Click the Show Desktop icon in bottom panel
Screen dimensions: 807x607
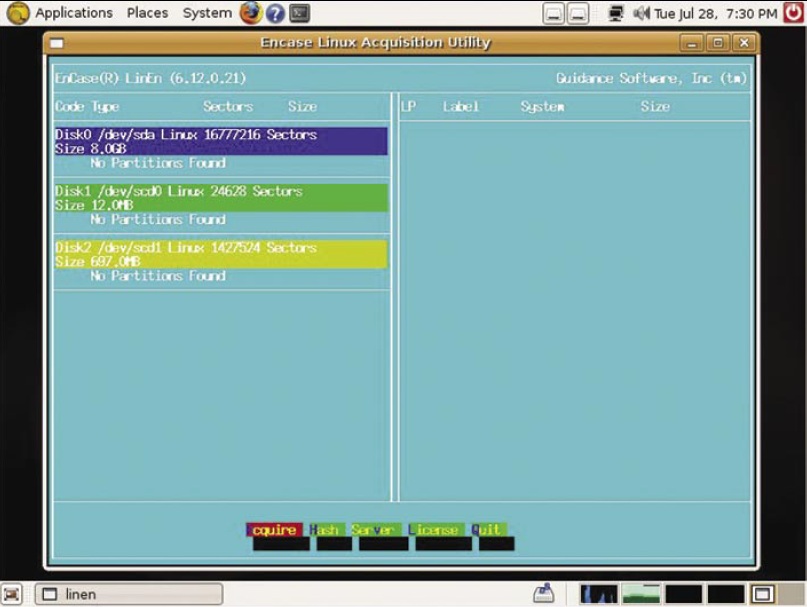pos(12,594)
